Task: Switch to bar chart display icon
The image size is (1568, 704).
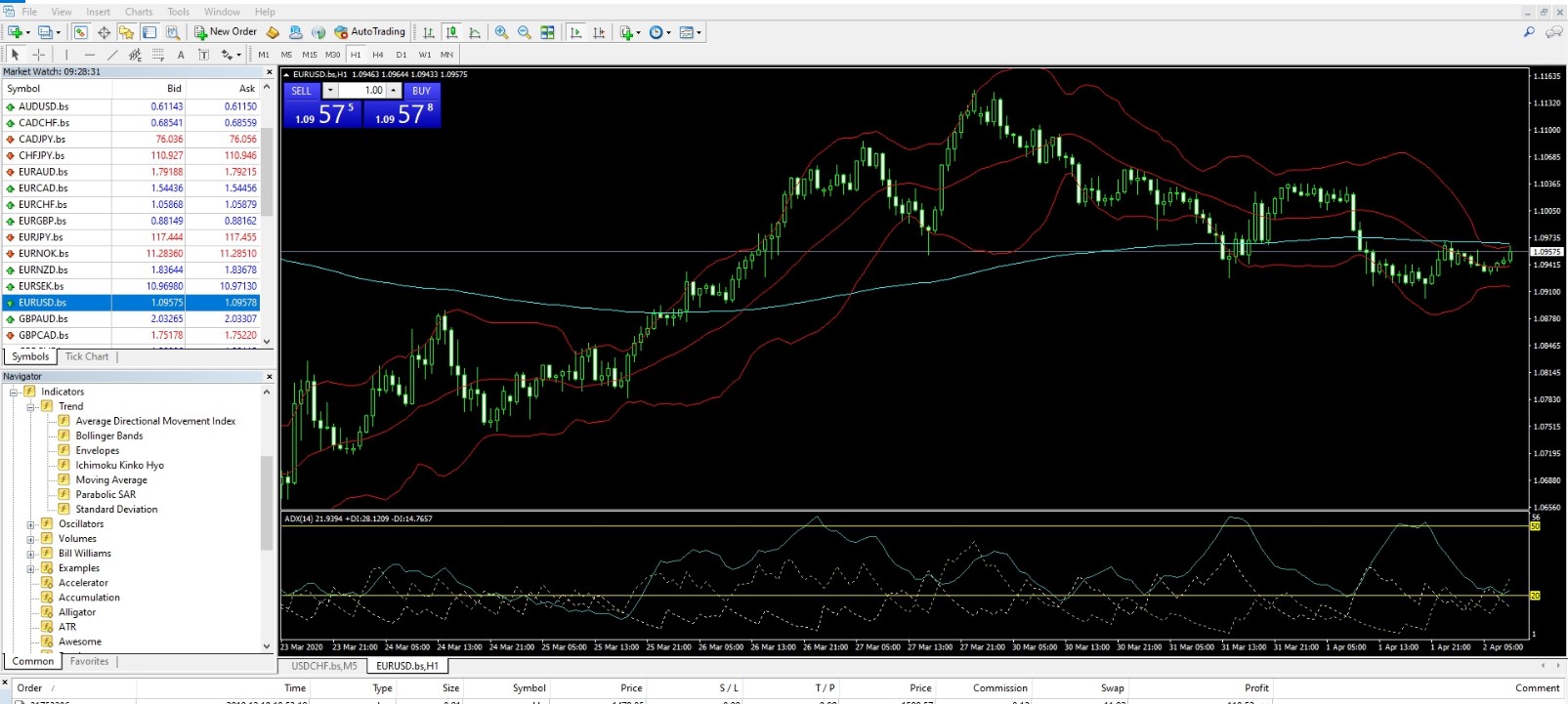Action: pyautogui.click(x=428, y=32)
